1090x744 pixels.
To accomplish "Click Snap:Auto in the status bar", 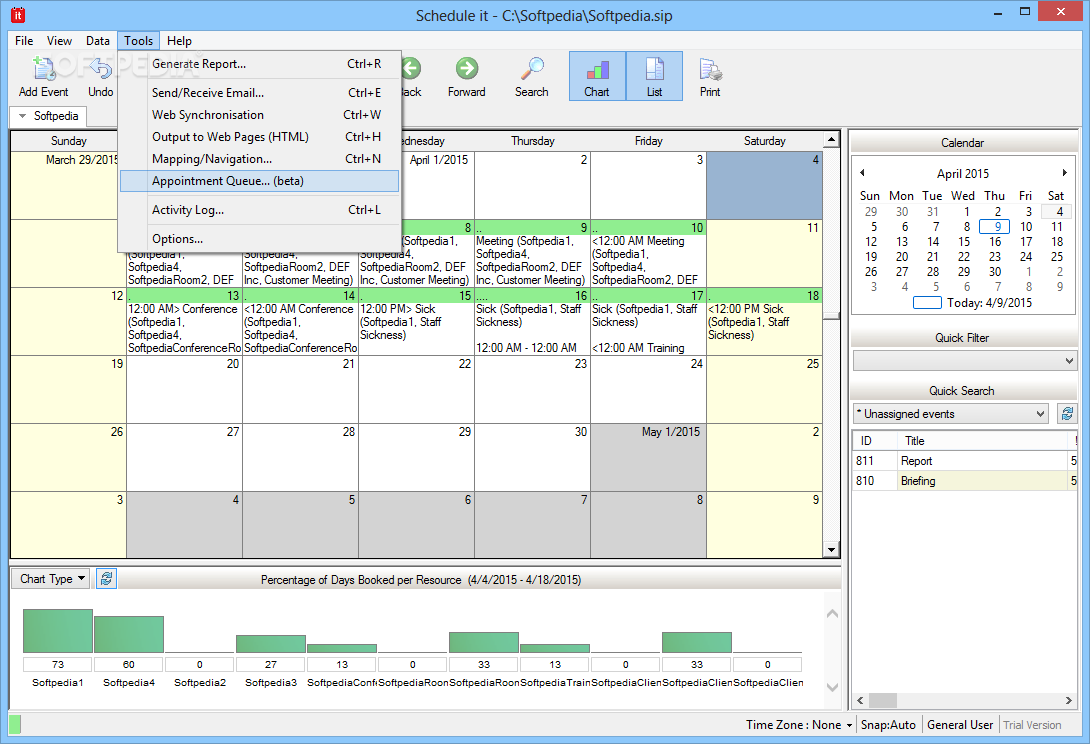I will [888, 725].
